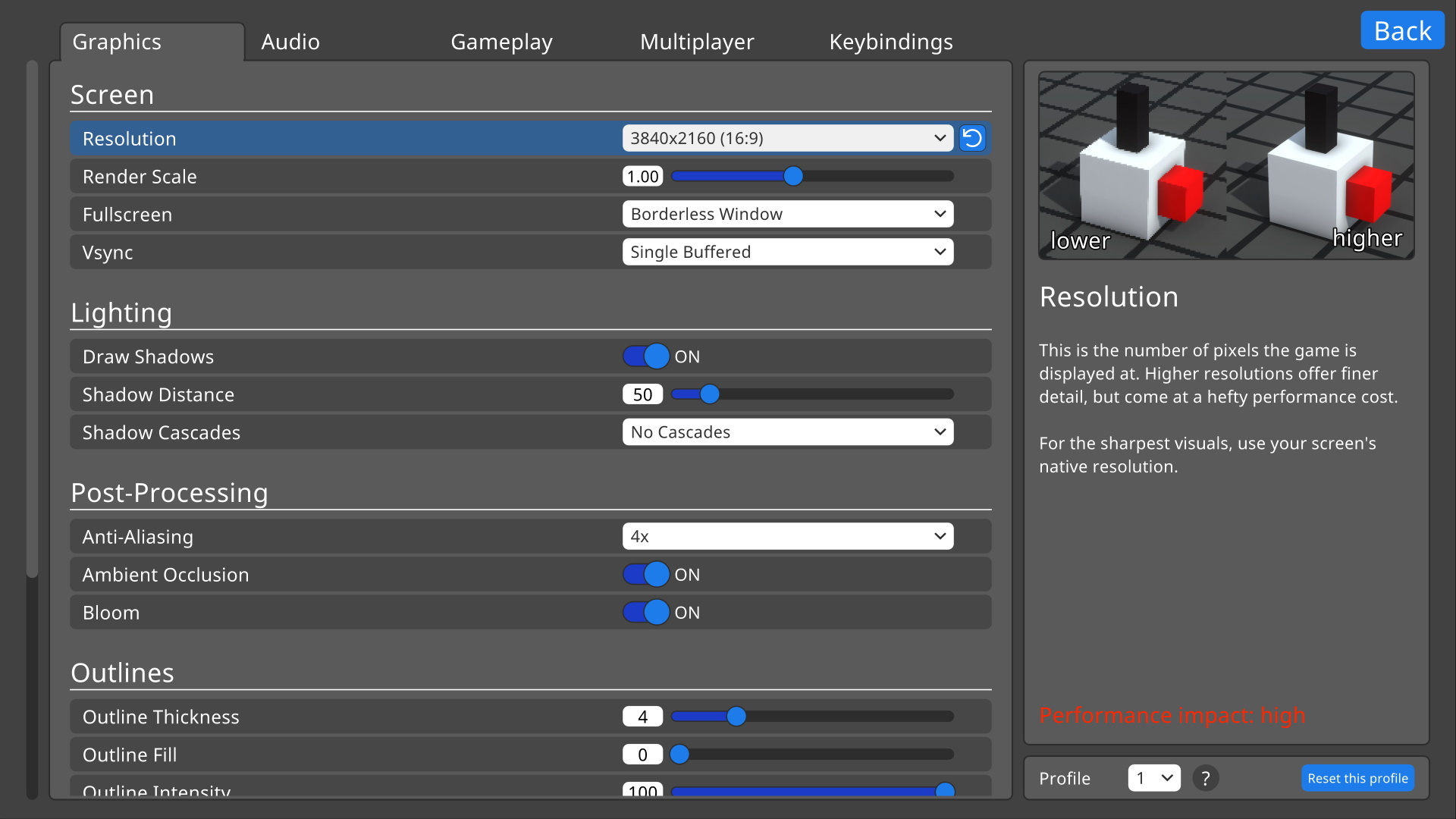This screenshot has height=819, width=1456.
Task: Open the Resolution dropdown showing 3840x2160
Action: [x=788, y=138]
